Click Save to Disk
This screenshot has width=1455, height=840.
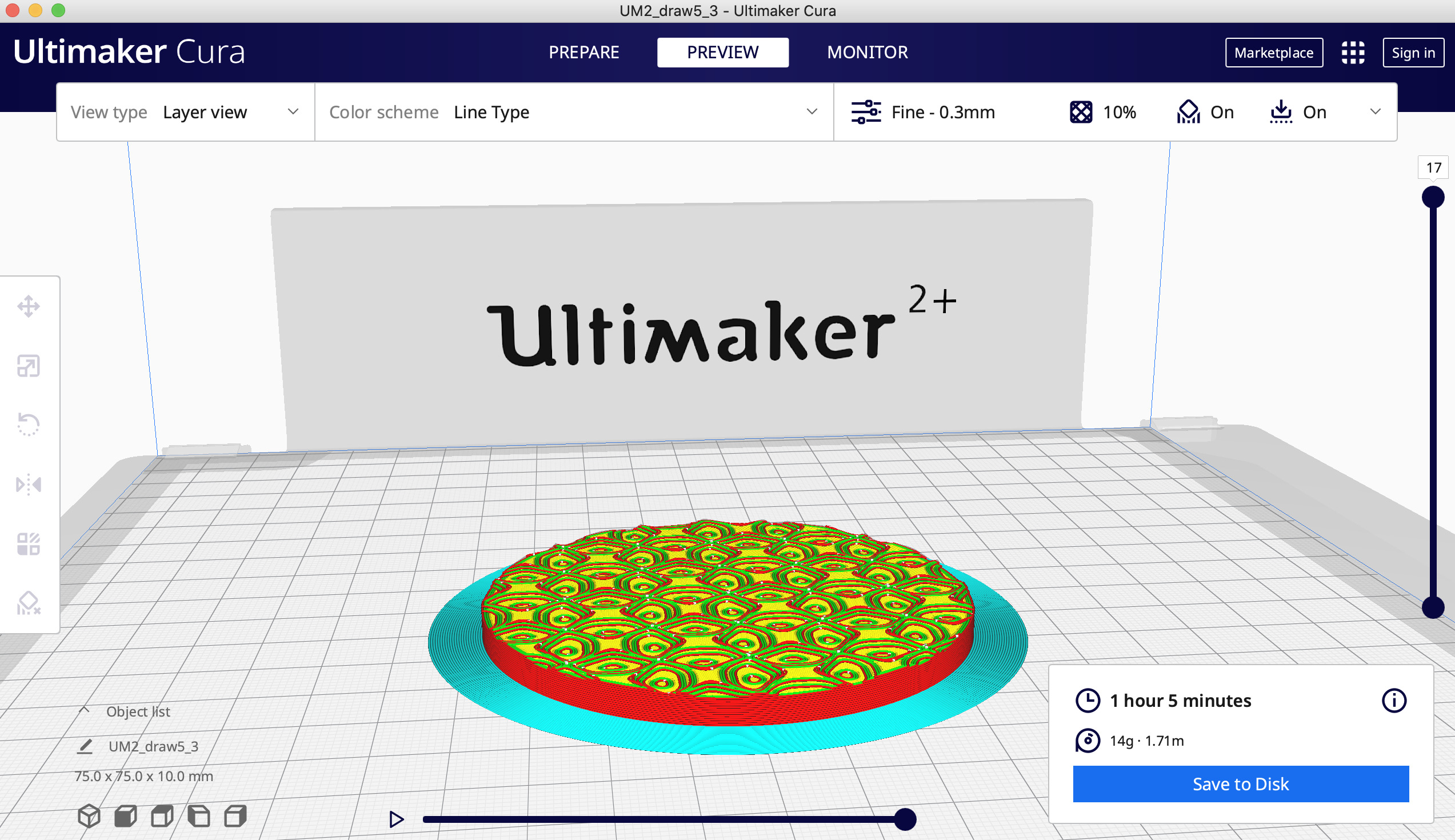[1240, 783]
